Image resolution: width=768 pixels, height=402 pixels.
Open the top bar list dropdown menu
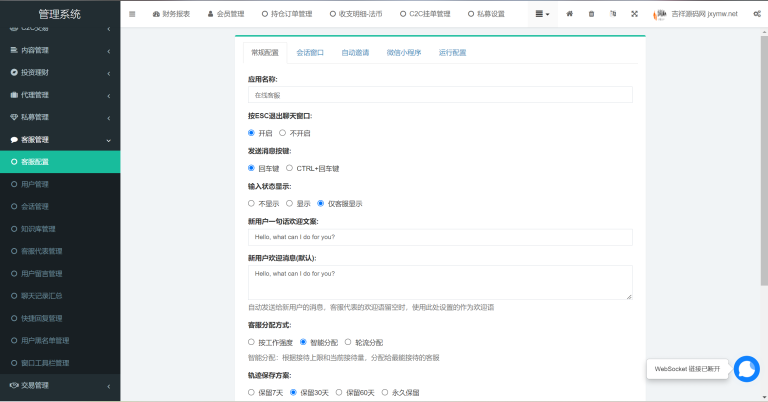543,14
